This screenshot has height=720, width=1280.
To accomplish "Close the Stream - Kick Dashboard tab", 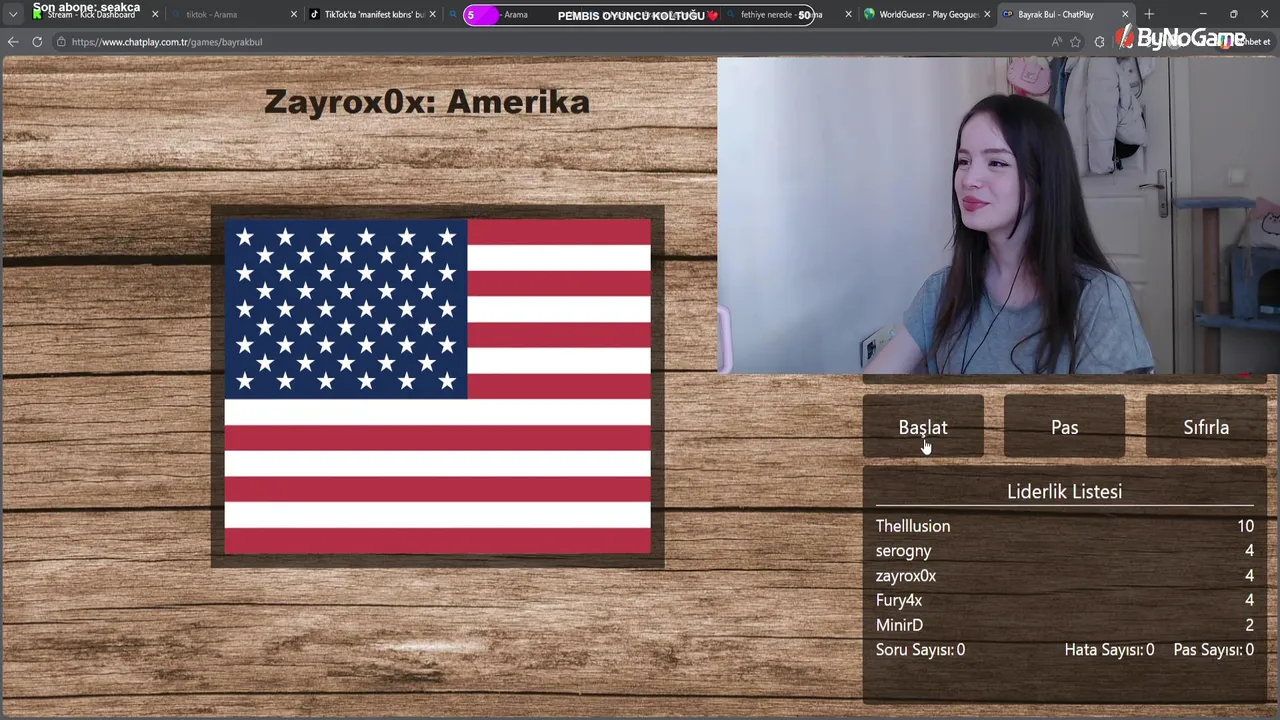I will click(155, 15).
